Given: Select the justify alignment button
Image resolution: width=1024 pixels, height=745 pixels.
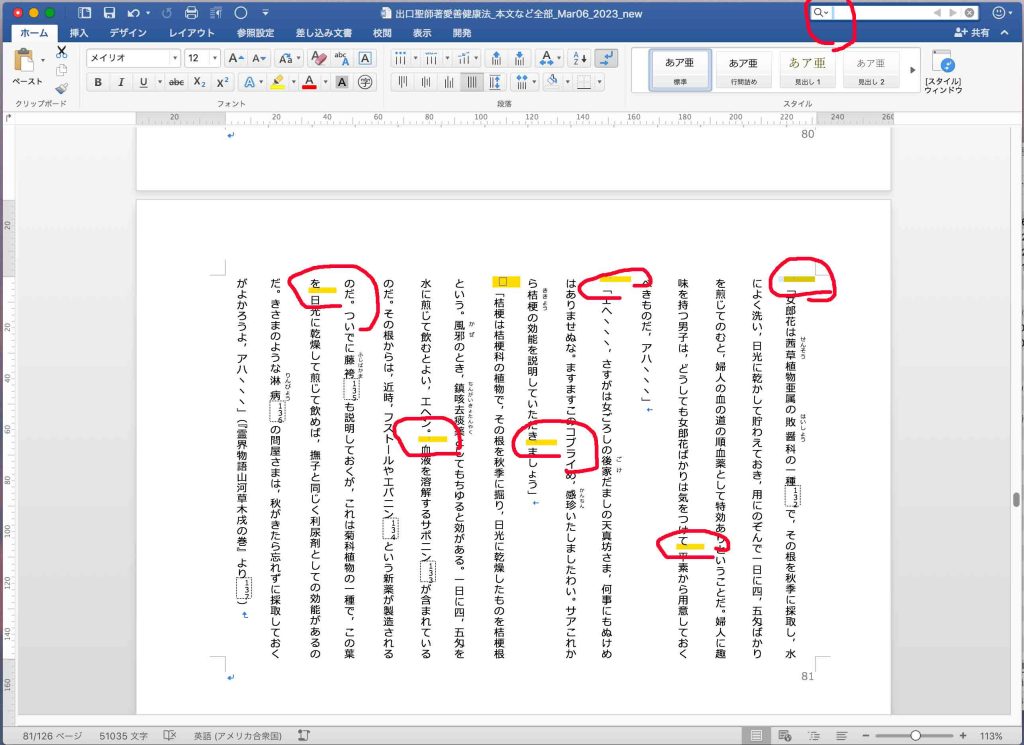Looking at the screenshot, I should click(472, 82).
